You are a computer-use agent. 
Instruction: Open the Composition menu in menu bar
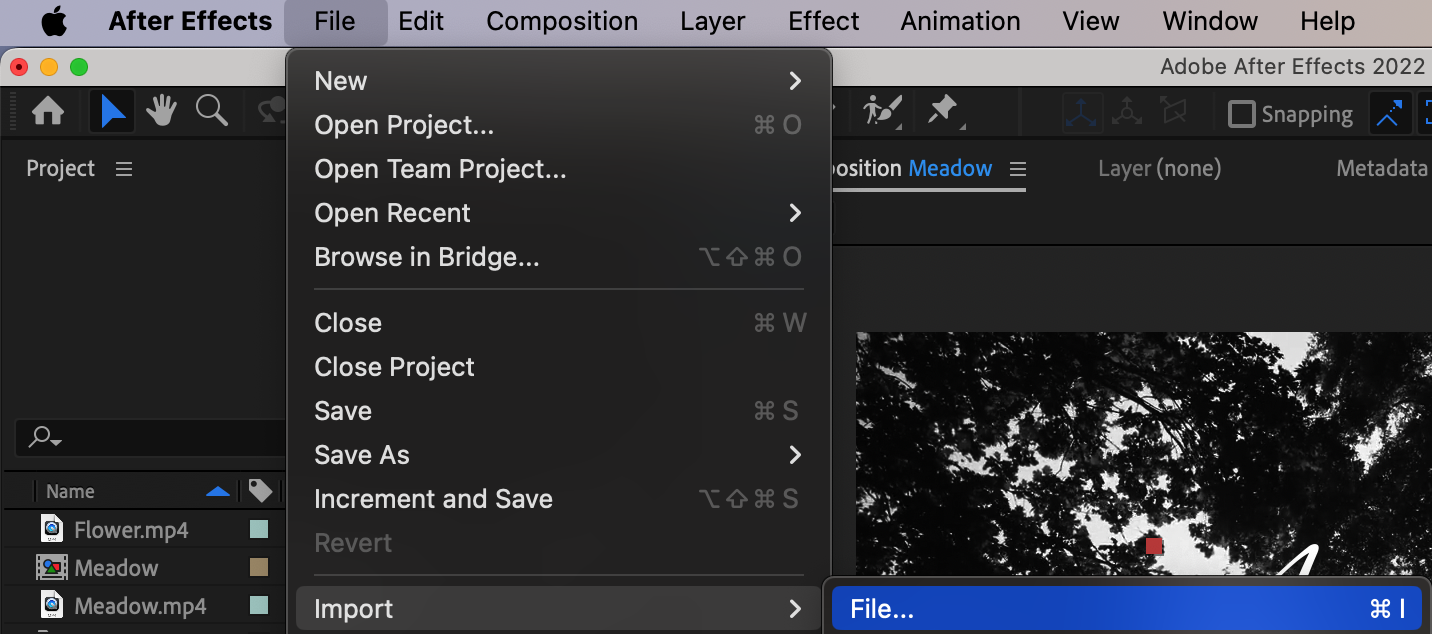562,21
